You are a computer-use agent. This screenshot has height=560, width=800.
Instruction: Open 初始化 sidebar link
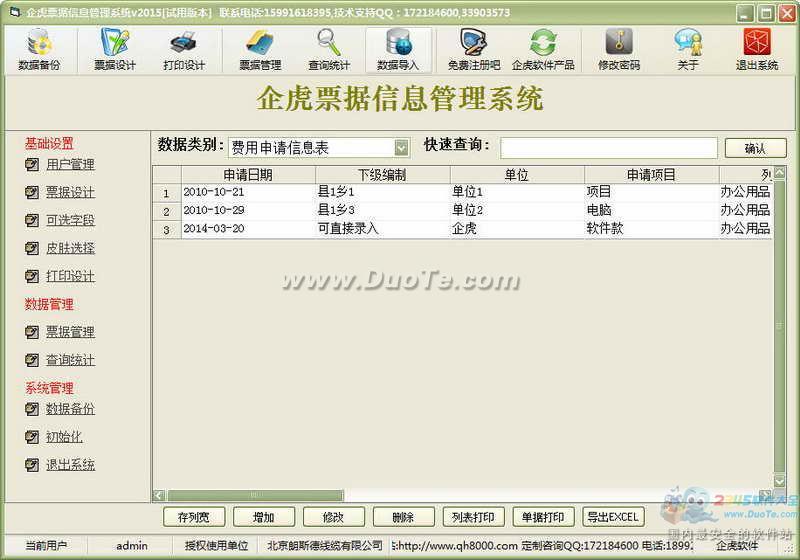click(x=64, y=437)
